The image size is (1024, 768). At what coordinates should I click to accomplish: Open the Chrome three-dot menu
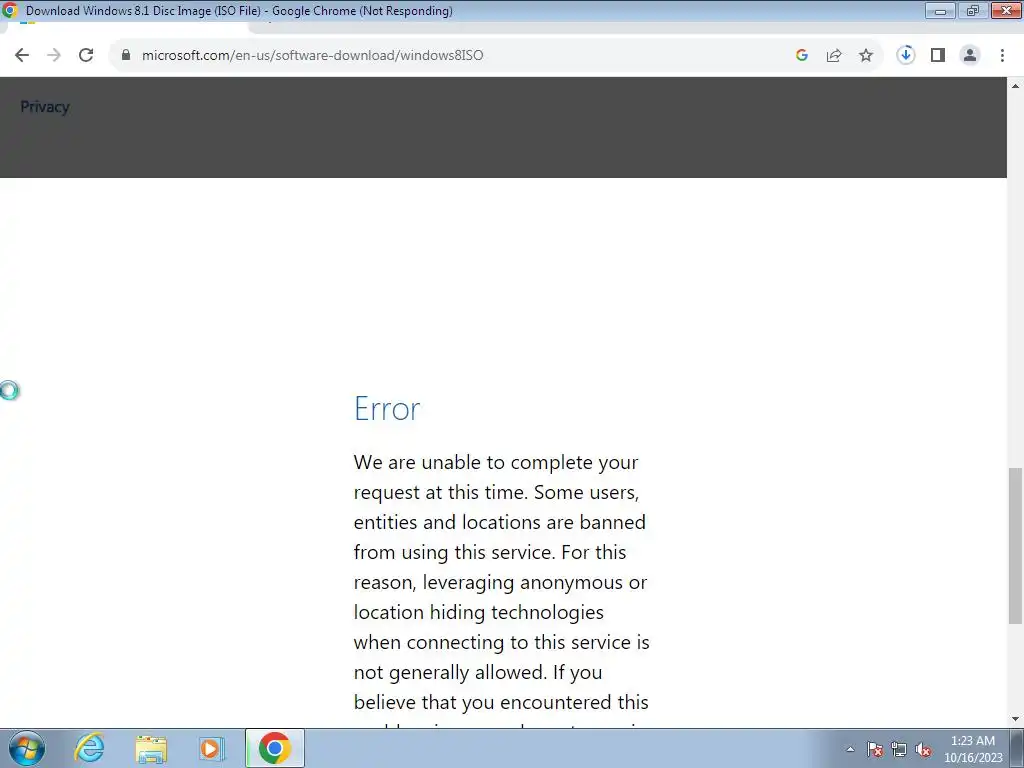[x=1002, y=56]
